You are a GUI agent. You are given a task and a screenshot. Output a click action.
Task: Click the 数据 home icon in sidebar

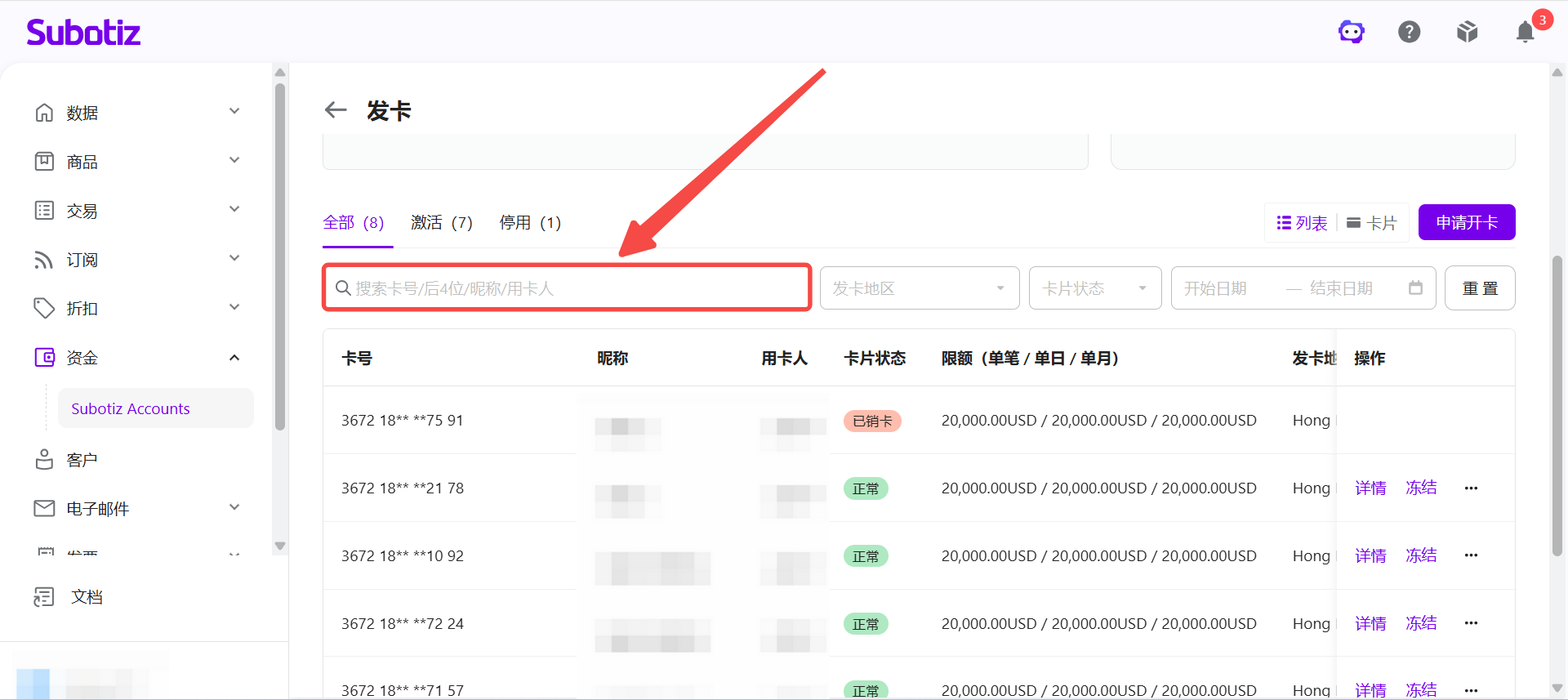click(44, 112)
